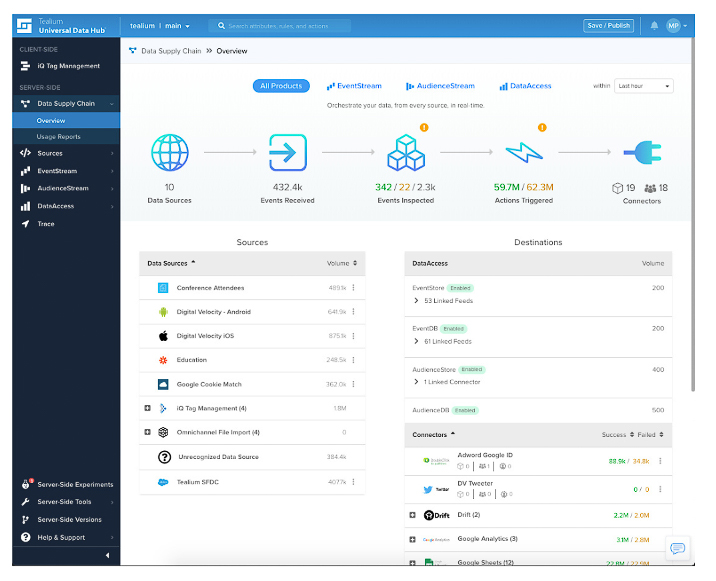Open Help & Support menu
The height and width of the screenshot is (581, 716).
click(x=61, y=537)
